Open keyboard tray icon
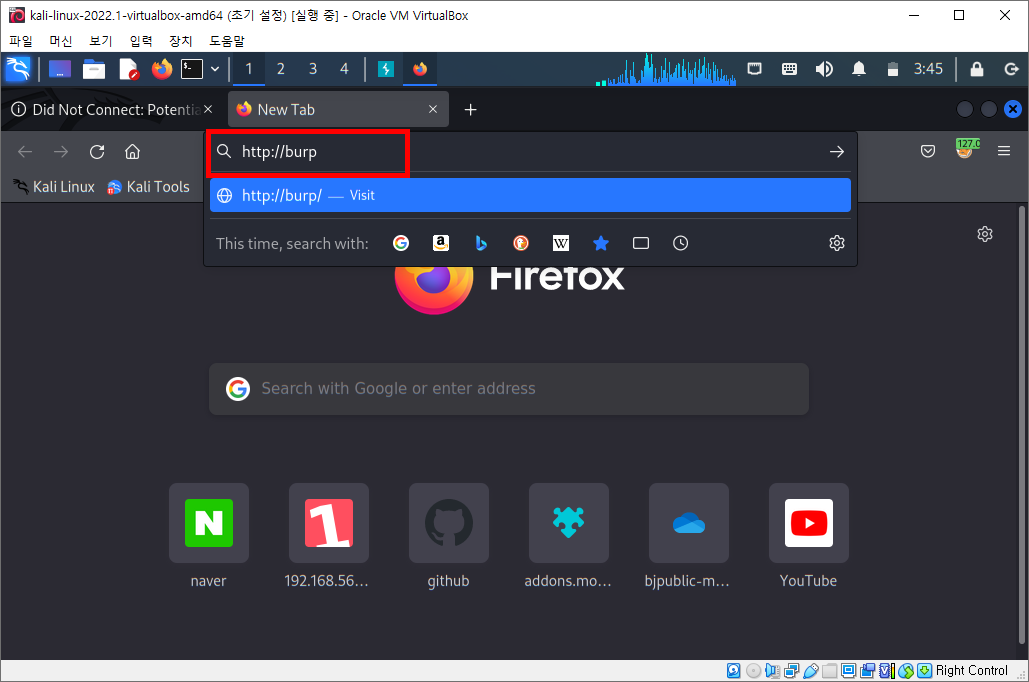This screenshot has width=1029, height=682. coord(789,69)
